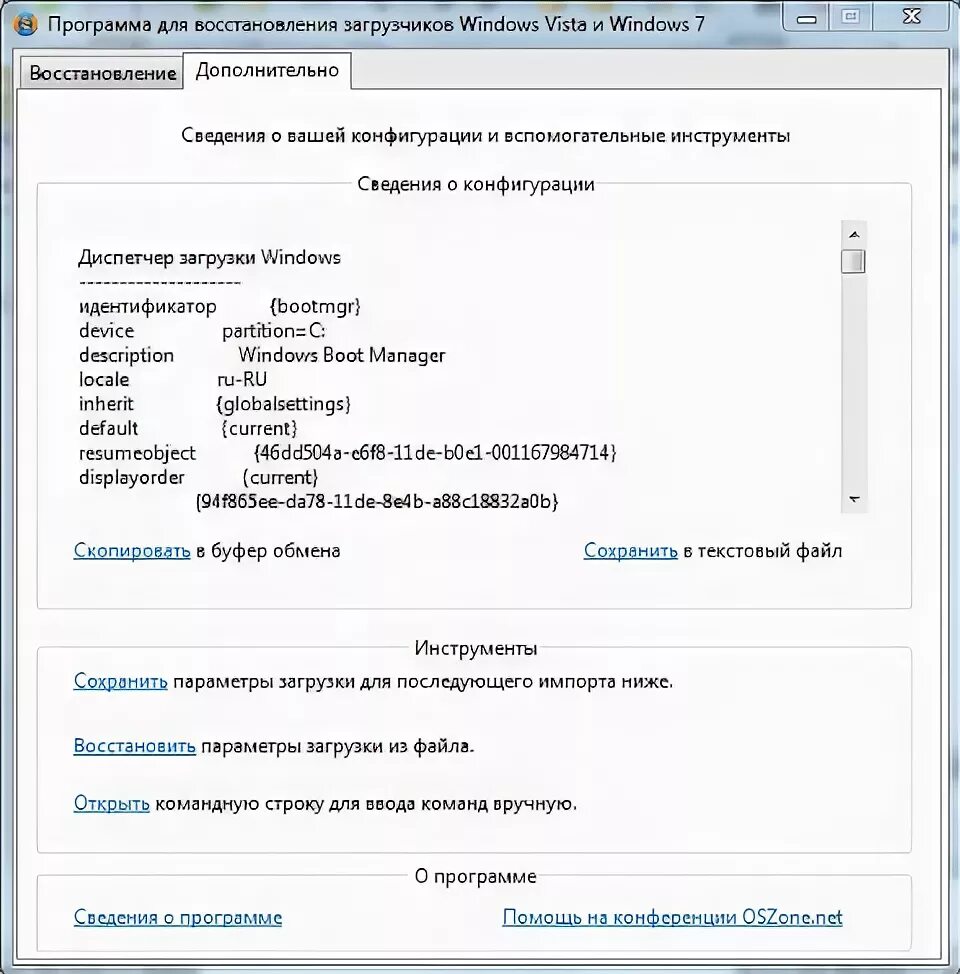The image size is (960, 974).
Task: Open command prompt via the Открыть link
Action: (110, 803)
